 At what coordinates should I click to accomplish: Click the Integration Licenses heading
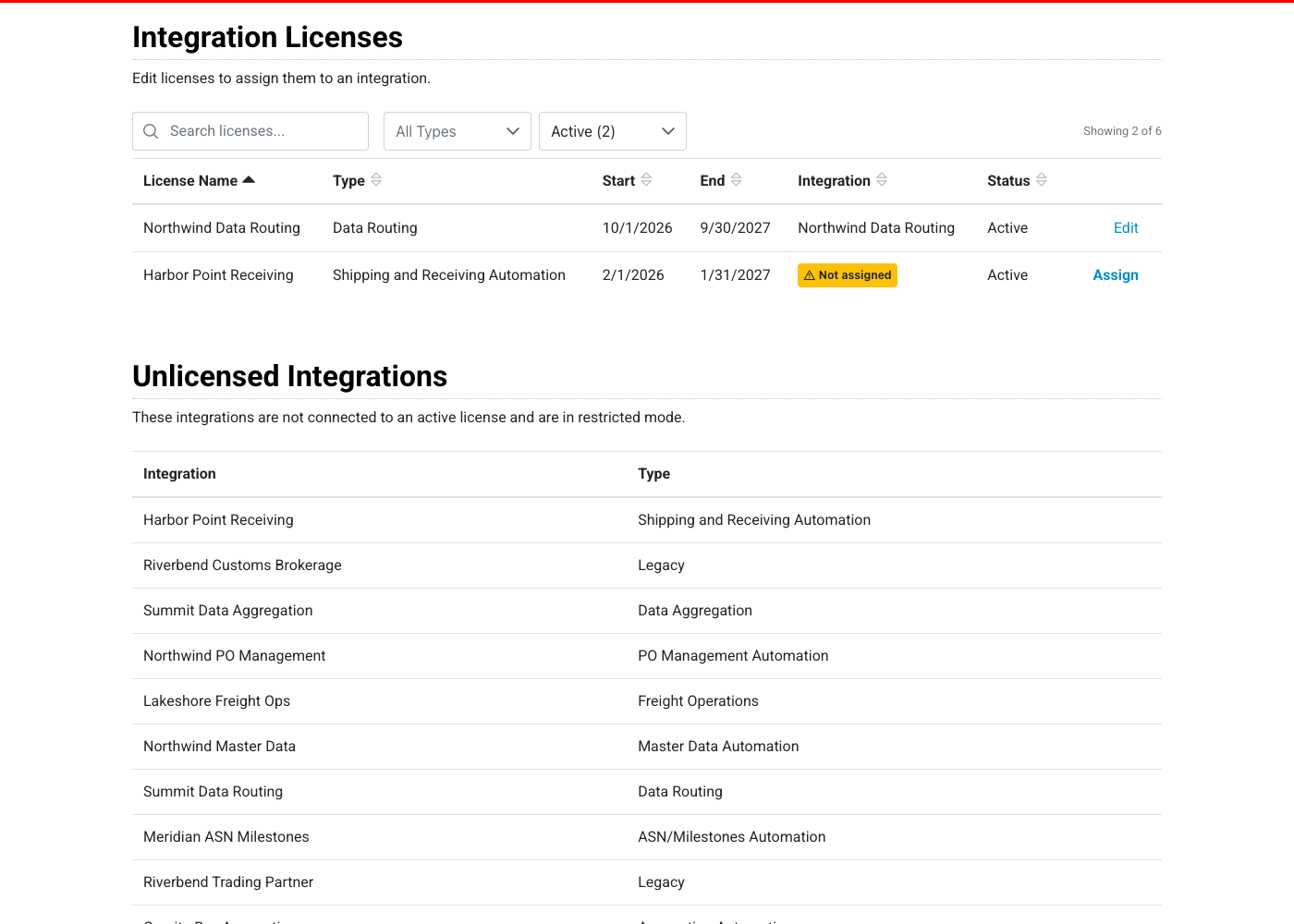(268, 37)
